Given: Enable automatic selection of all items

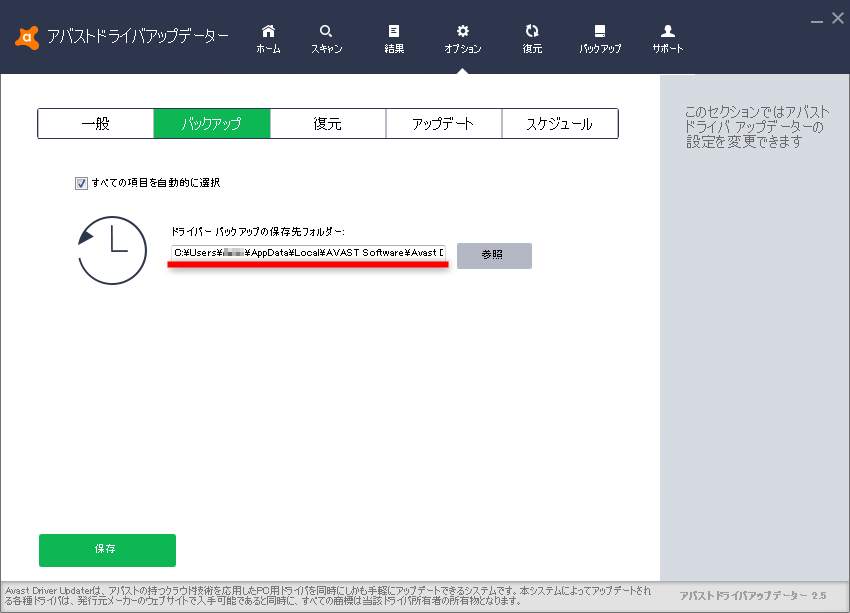Looking at the screenshot, I should click(81, 183).
